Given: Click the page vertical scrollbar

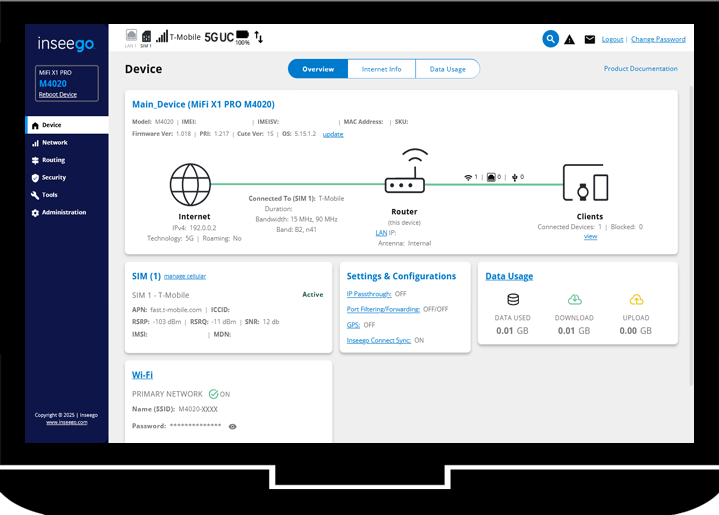Looking at the screenshot, I should (691, 236).
